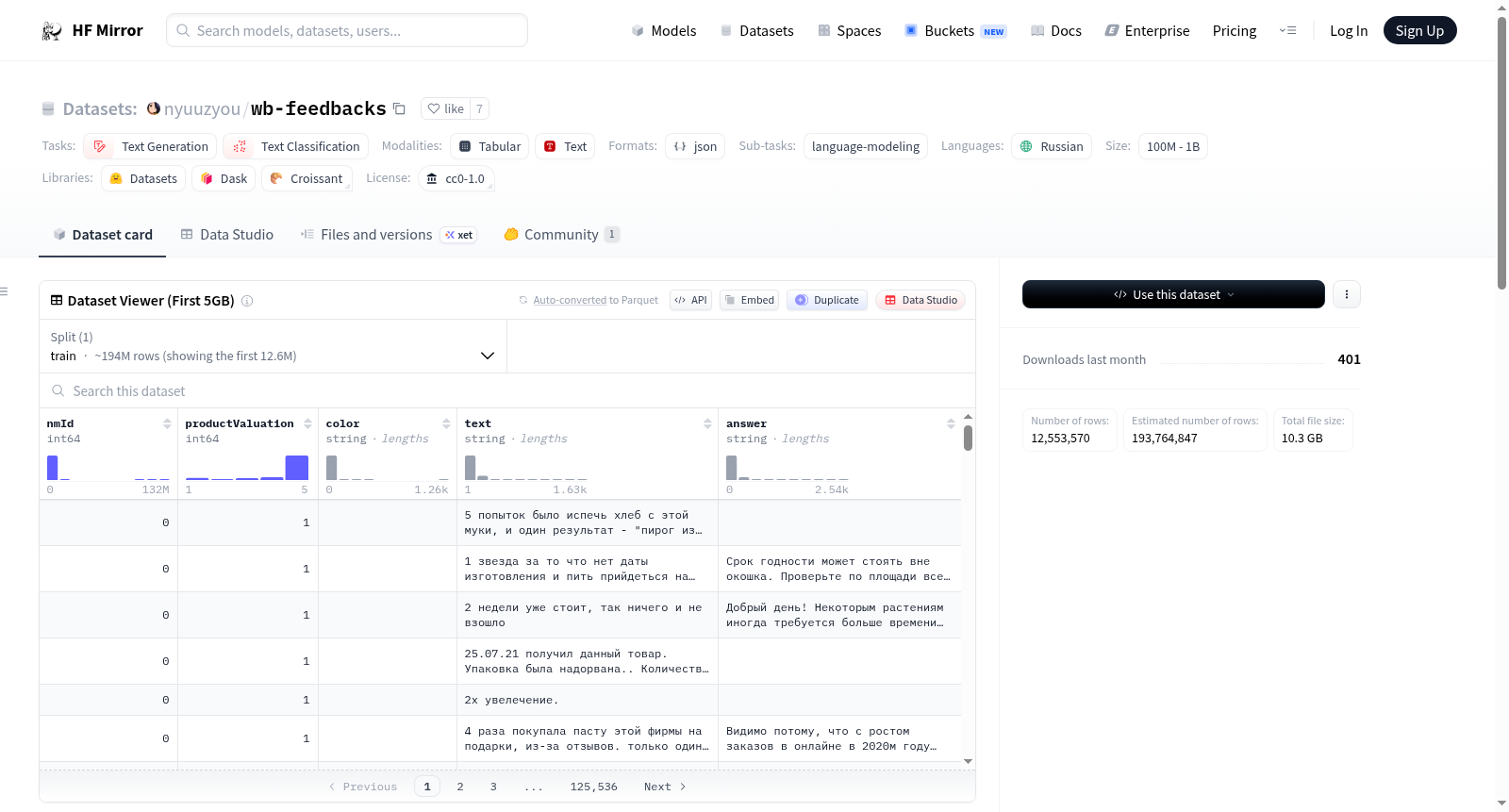Select the Dask library tag

click(224, 178)
